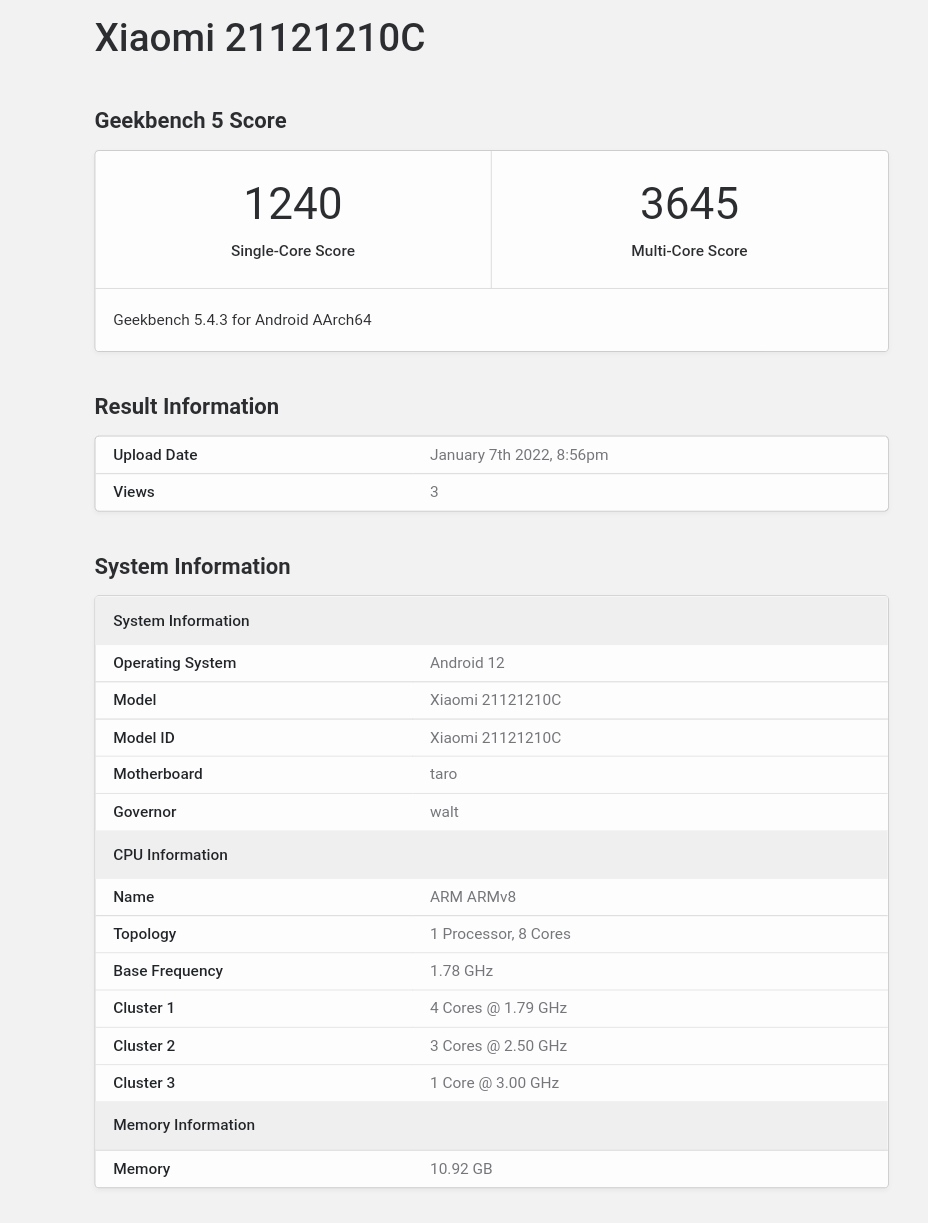
Task: Click the 3645 multi-core score number
Action: click(689, 204)
